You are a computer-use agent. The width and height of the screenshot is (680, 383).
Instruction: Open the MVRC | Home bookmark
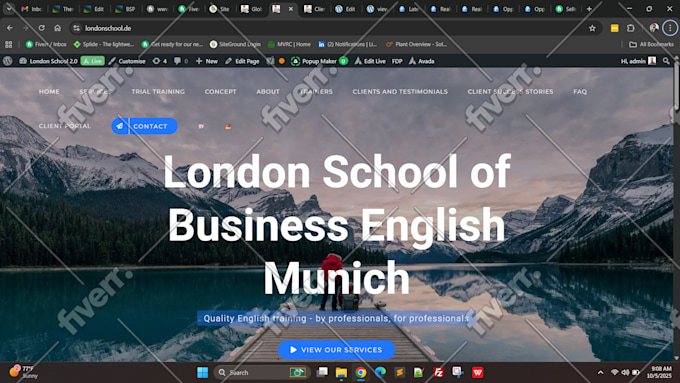point(289,44)
